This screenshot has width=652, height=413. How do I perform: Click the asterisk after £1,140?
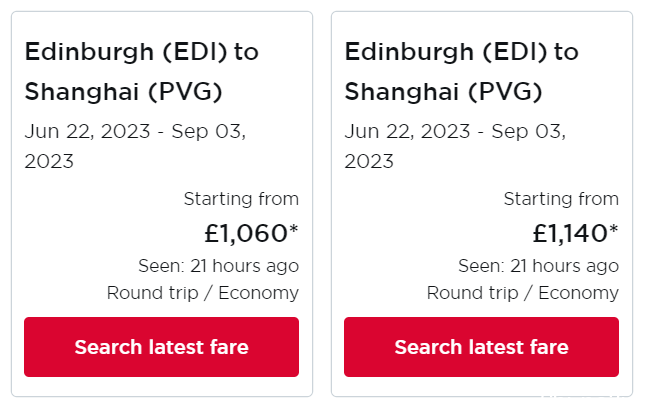coord(614,229)
